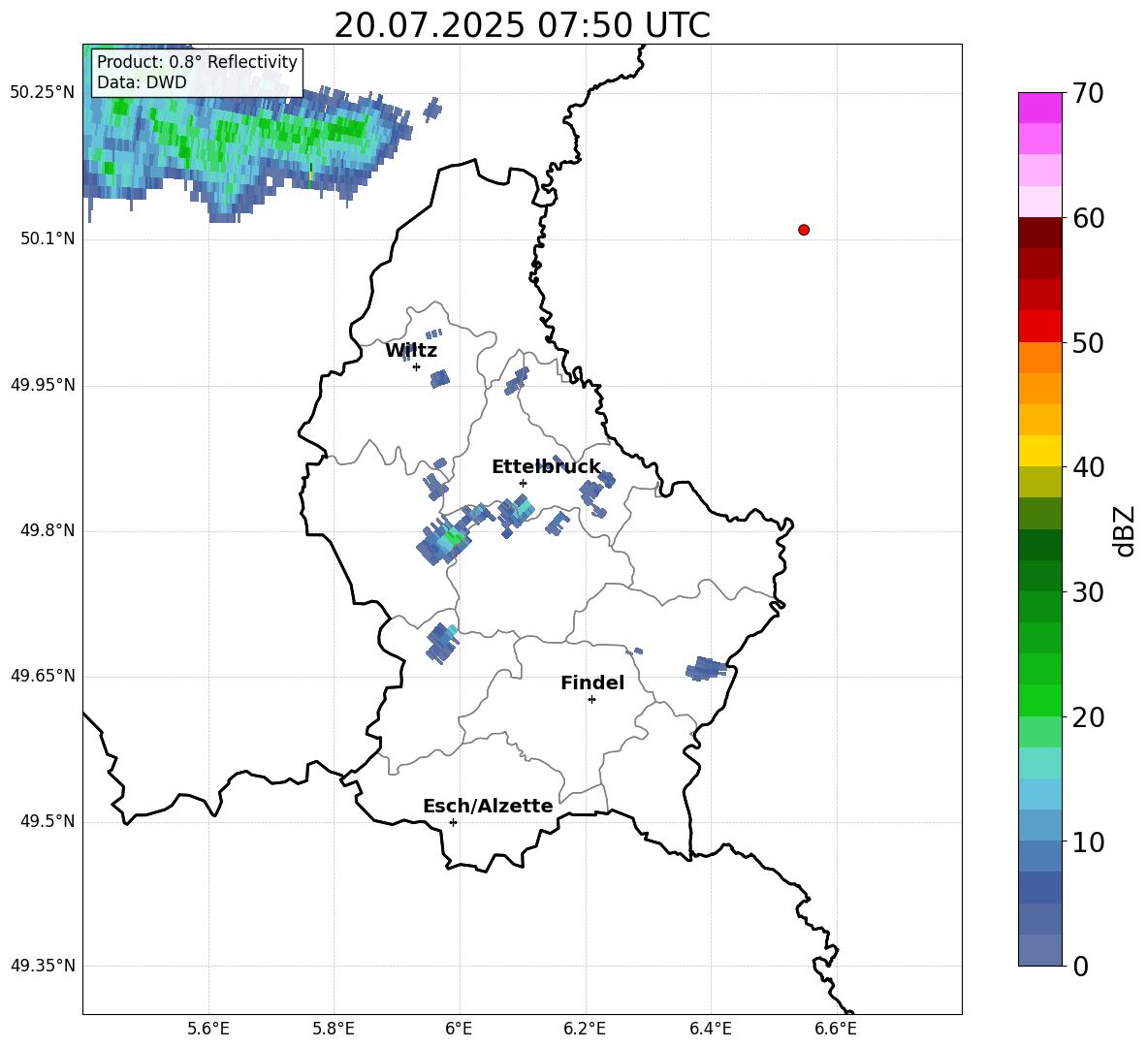
Task: Click the Findel station cross marker
Action: click(x=591, y=700)
